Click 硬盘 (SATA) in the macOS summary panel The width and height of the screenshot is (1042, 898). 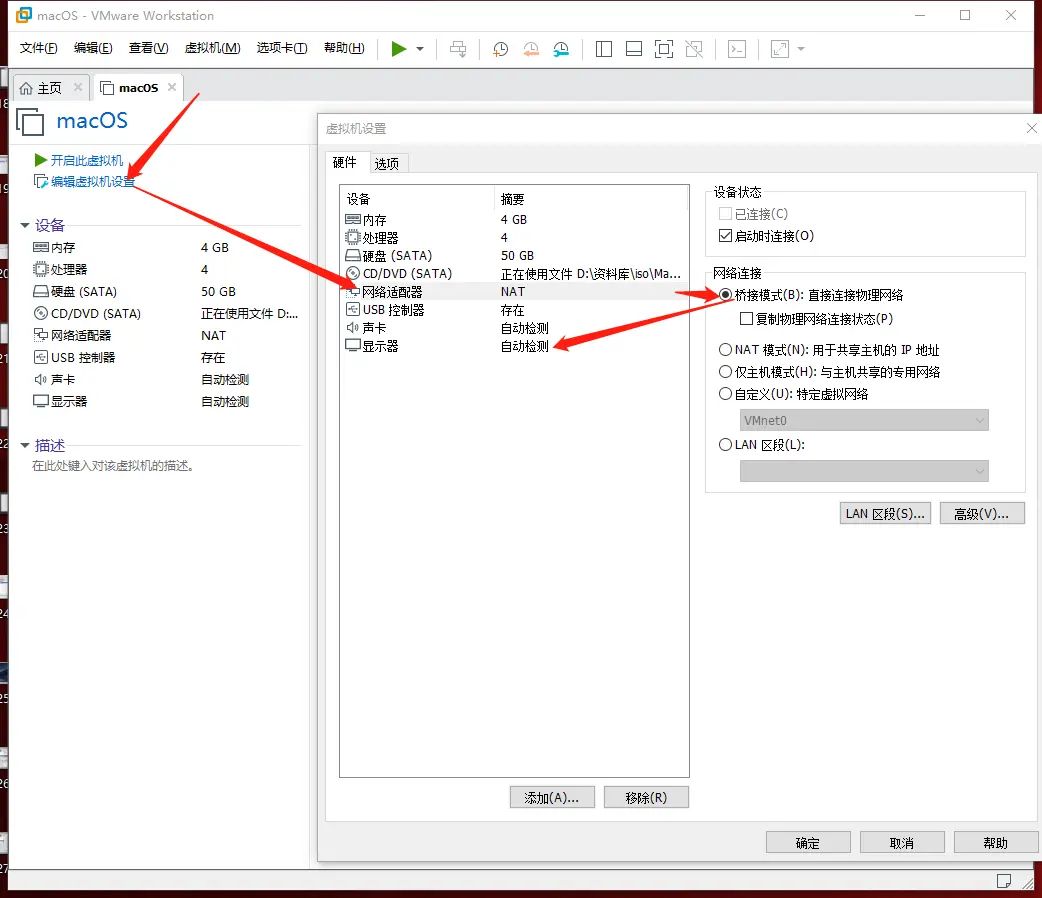pyautogui.click(x=75, y=291)
